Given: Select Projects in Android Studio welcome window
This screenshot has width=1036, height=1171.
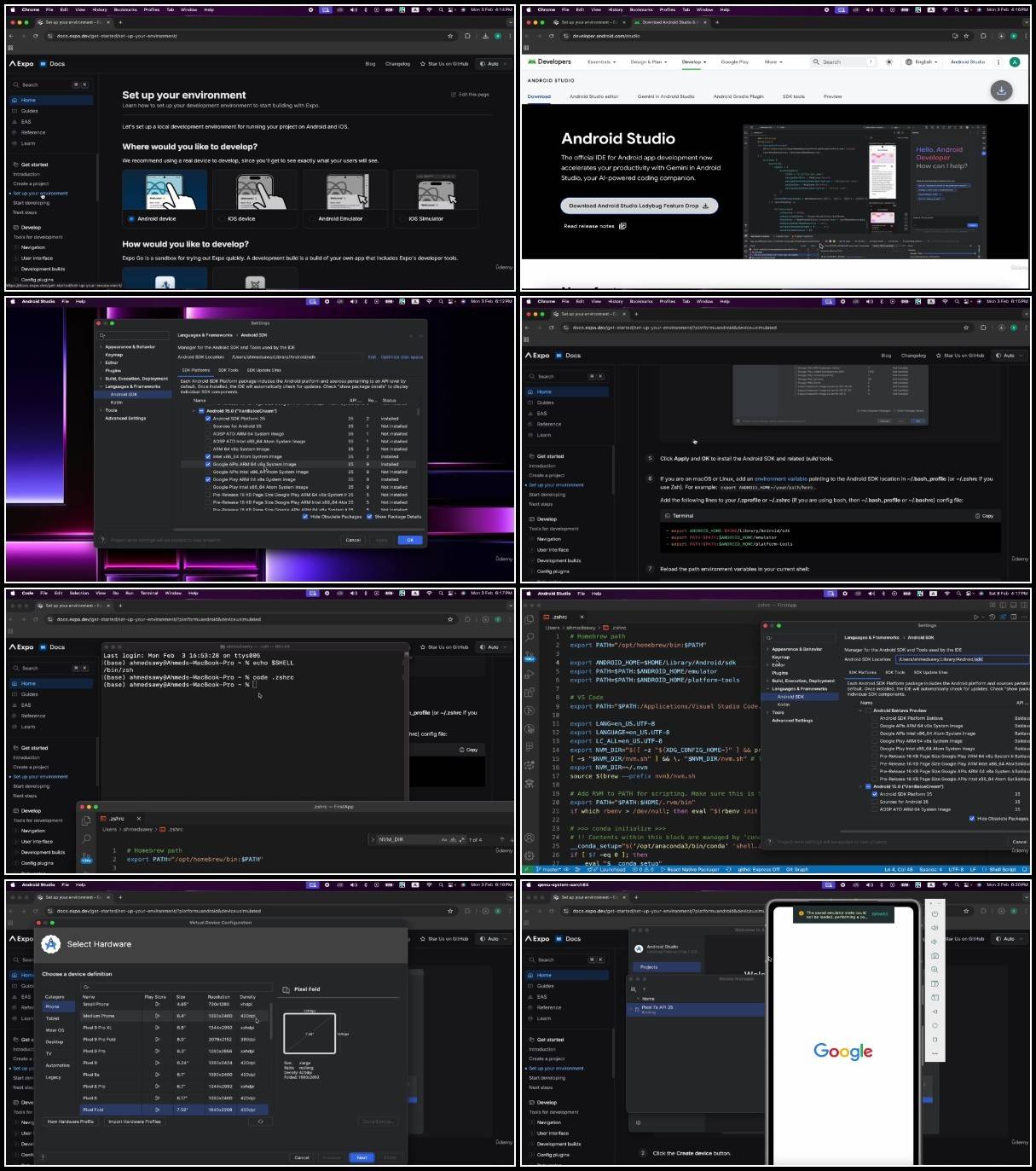Looking at the screenshot, I should 666,967.
